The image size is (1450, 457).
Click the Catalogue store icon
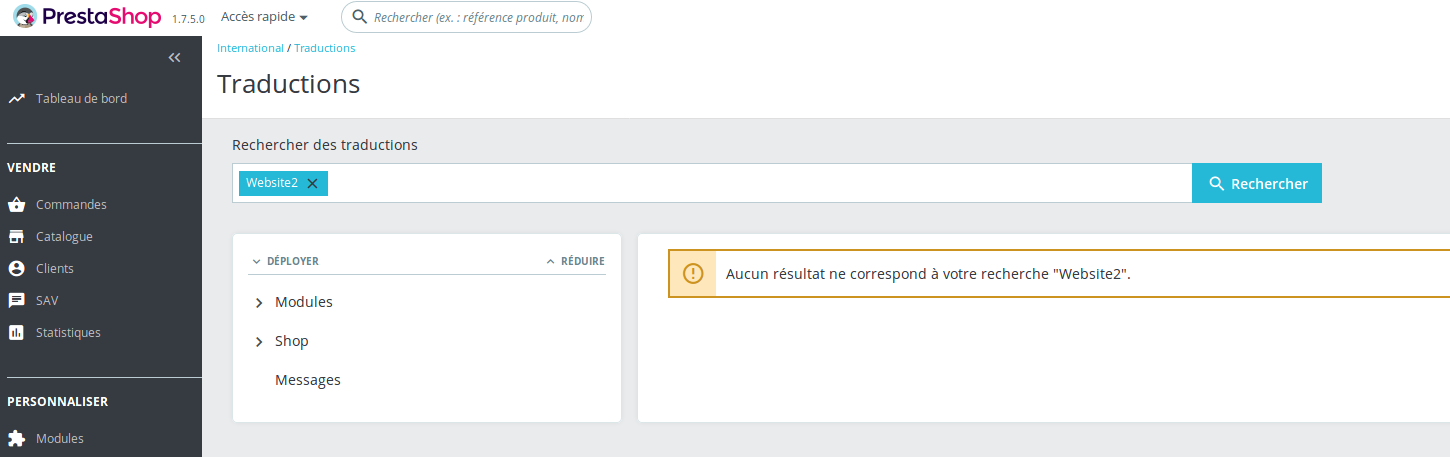tap(16, 237)
